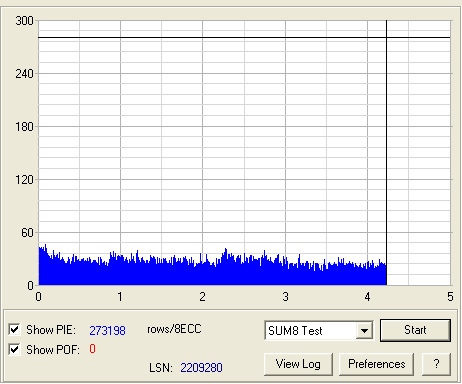Viewport: 462px width, 384px height.
Task: Open the SUM8 Test dropdown arrow
Action: [364, 331]
